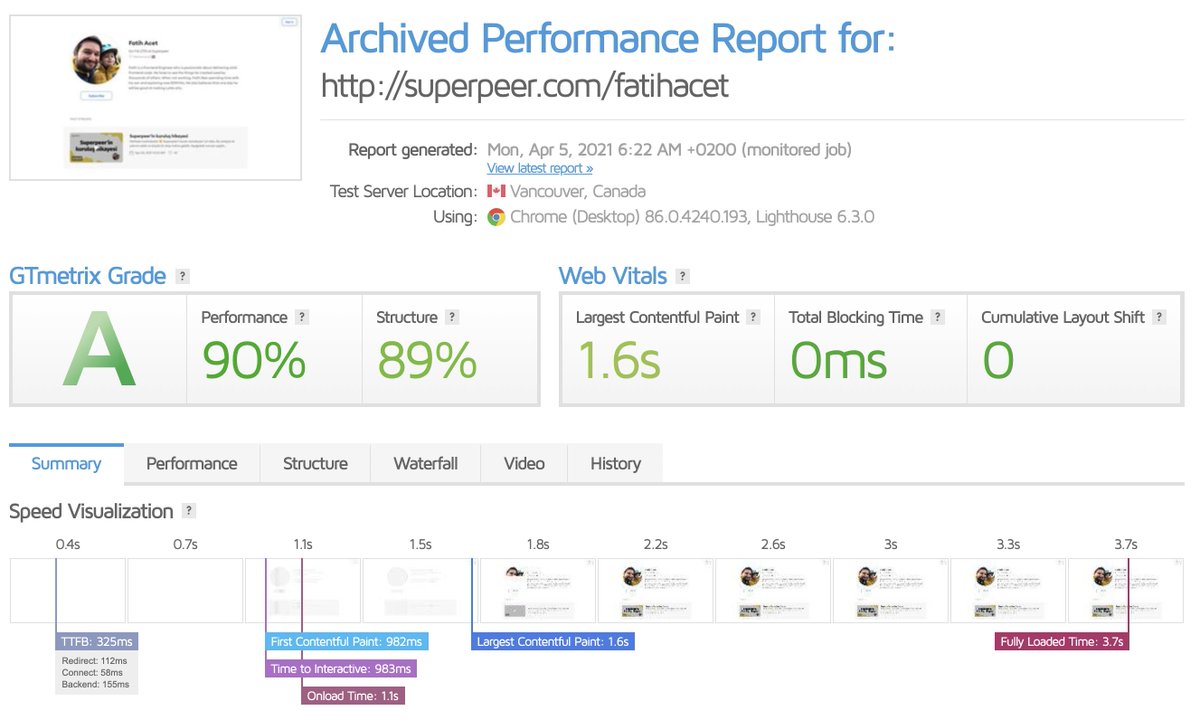Click the GTmetrix Grade heading
1200x720 pixels.
tap(88, 276)
